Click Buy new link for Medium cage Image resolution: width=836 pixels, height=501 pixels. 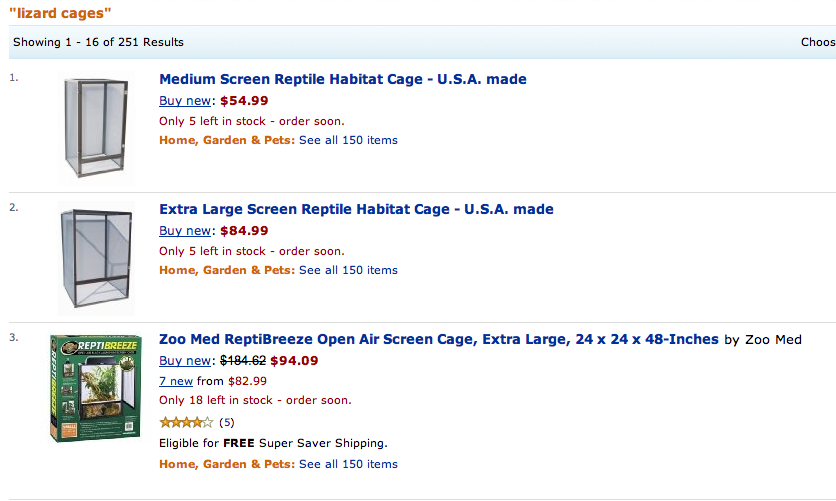186,100
